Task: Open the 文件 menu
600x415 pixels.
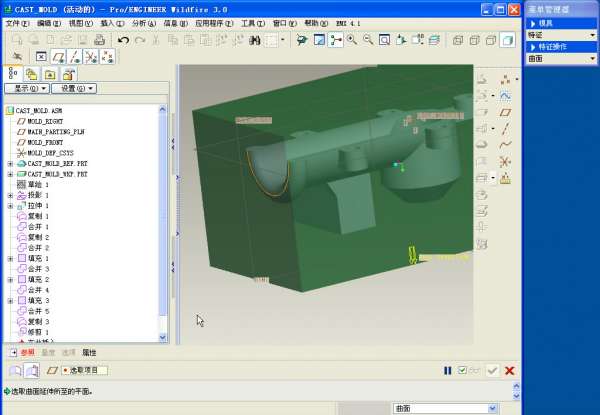Action: pos(17,23)
